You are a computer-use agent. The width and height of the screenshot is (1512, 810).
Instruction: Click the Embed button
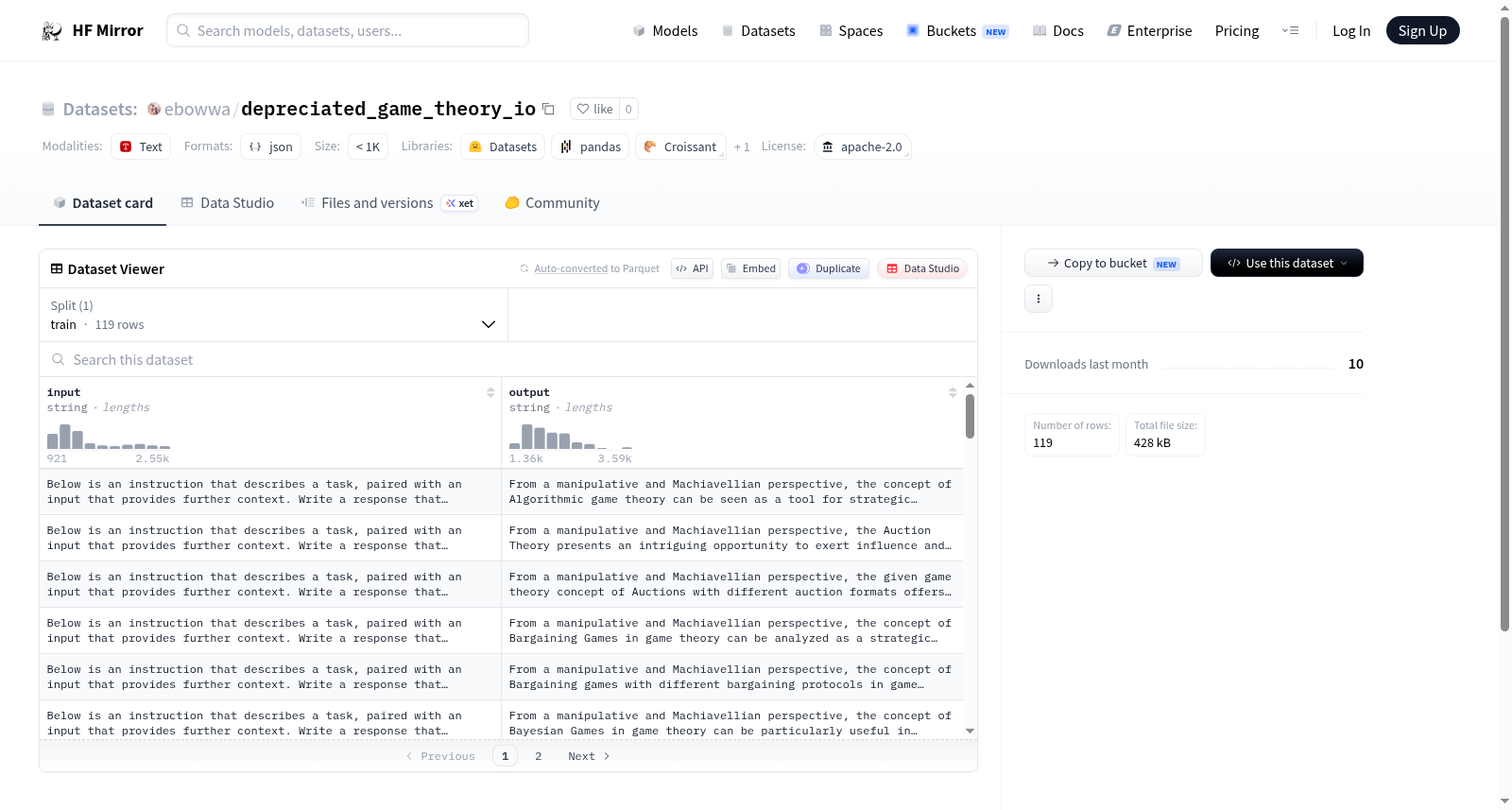pos(750,268)
